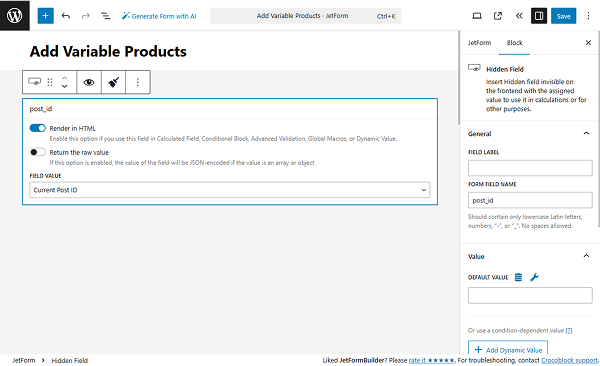Select Hidden Field in the breadcrumb

coord(70,360)
